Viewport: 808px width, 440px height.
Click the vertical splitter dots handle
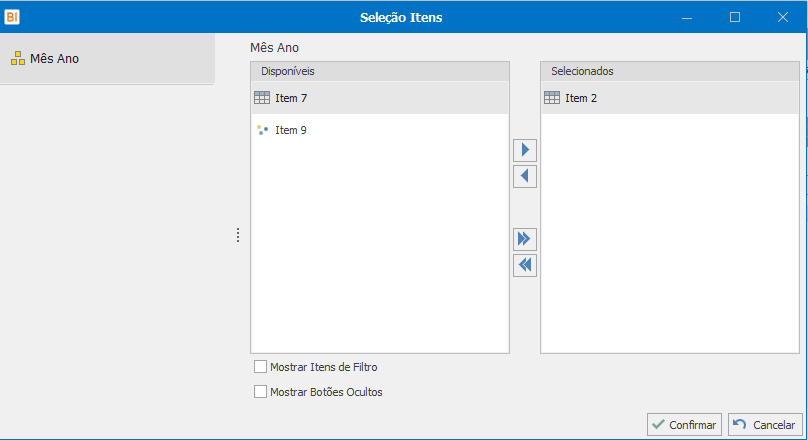(238, 235)
